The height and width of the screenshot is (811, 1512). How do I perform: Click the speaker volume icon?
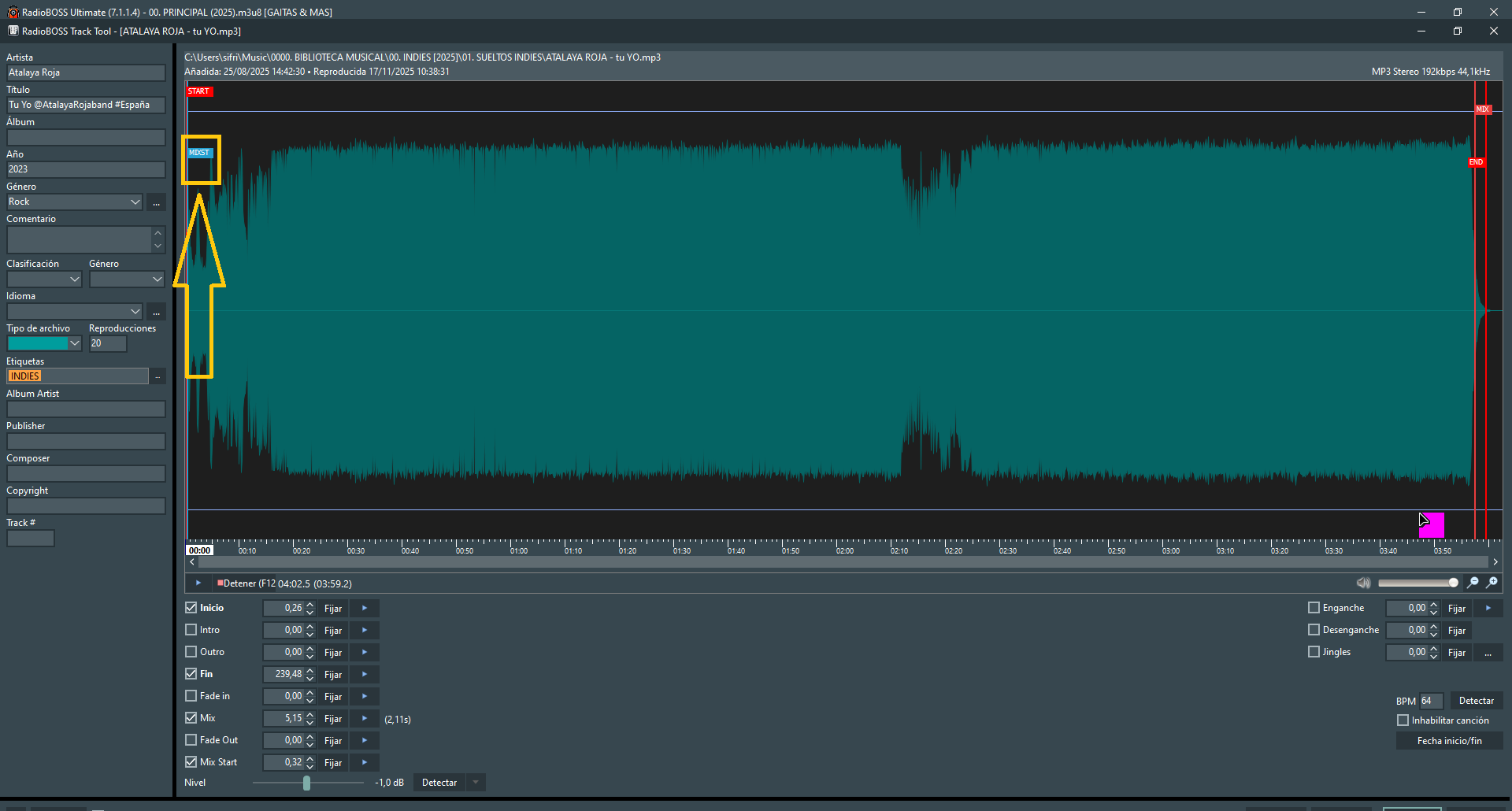point(1363,583)
